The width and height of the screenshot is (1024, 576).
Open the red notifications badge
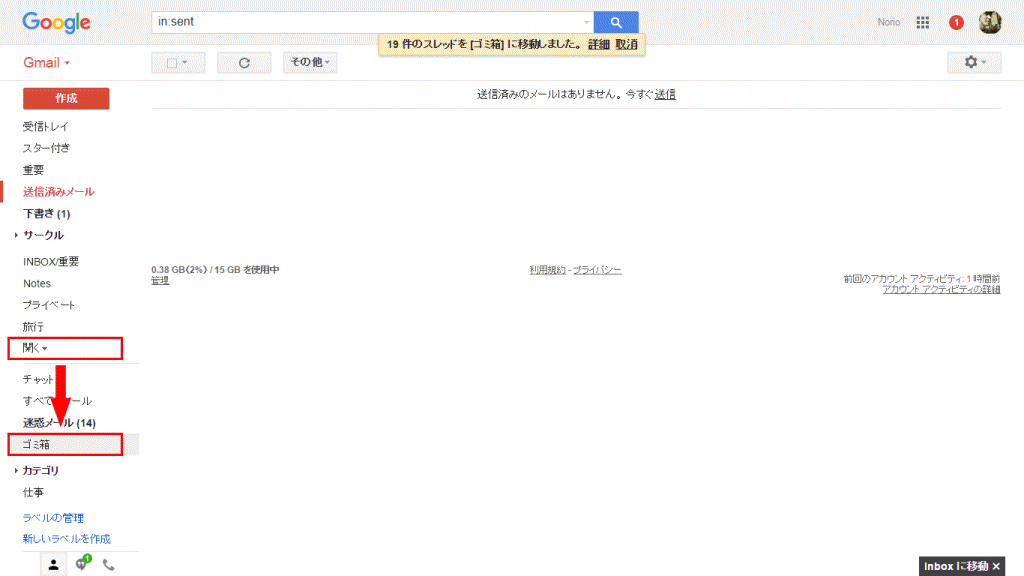(956, 23)
